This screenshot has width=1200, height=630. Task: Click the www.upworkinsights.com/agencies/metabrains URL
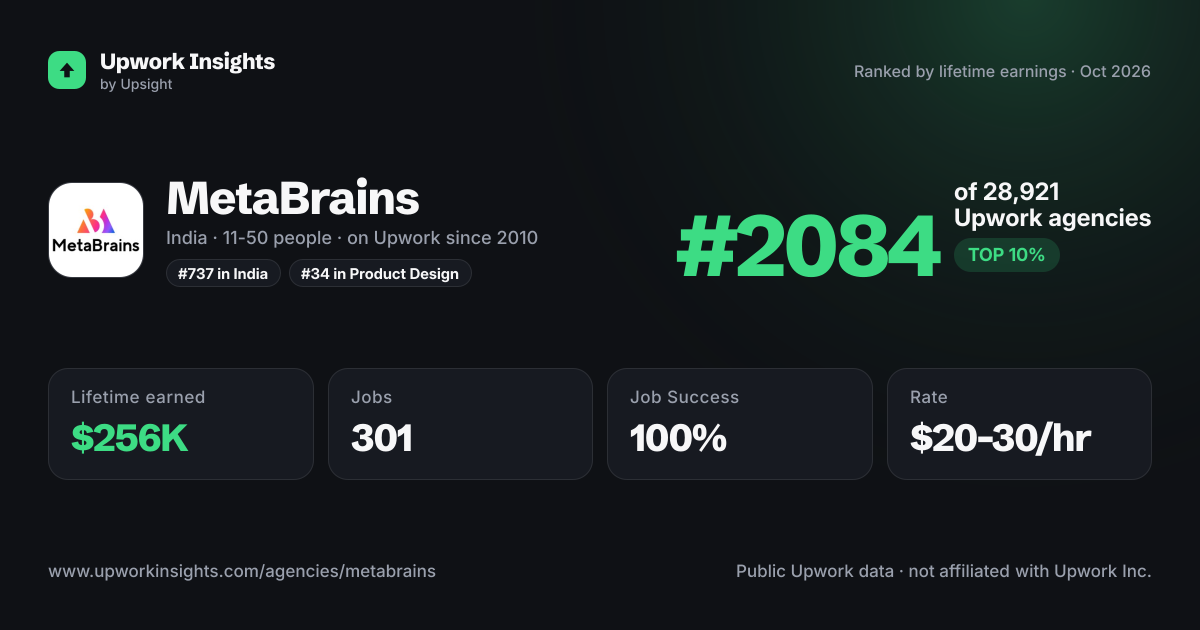[242, 572]
